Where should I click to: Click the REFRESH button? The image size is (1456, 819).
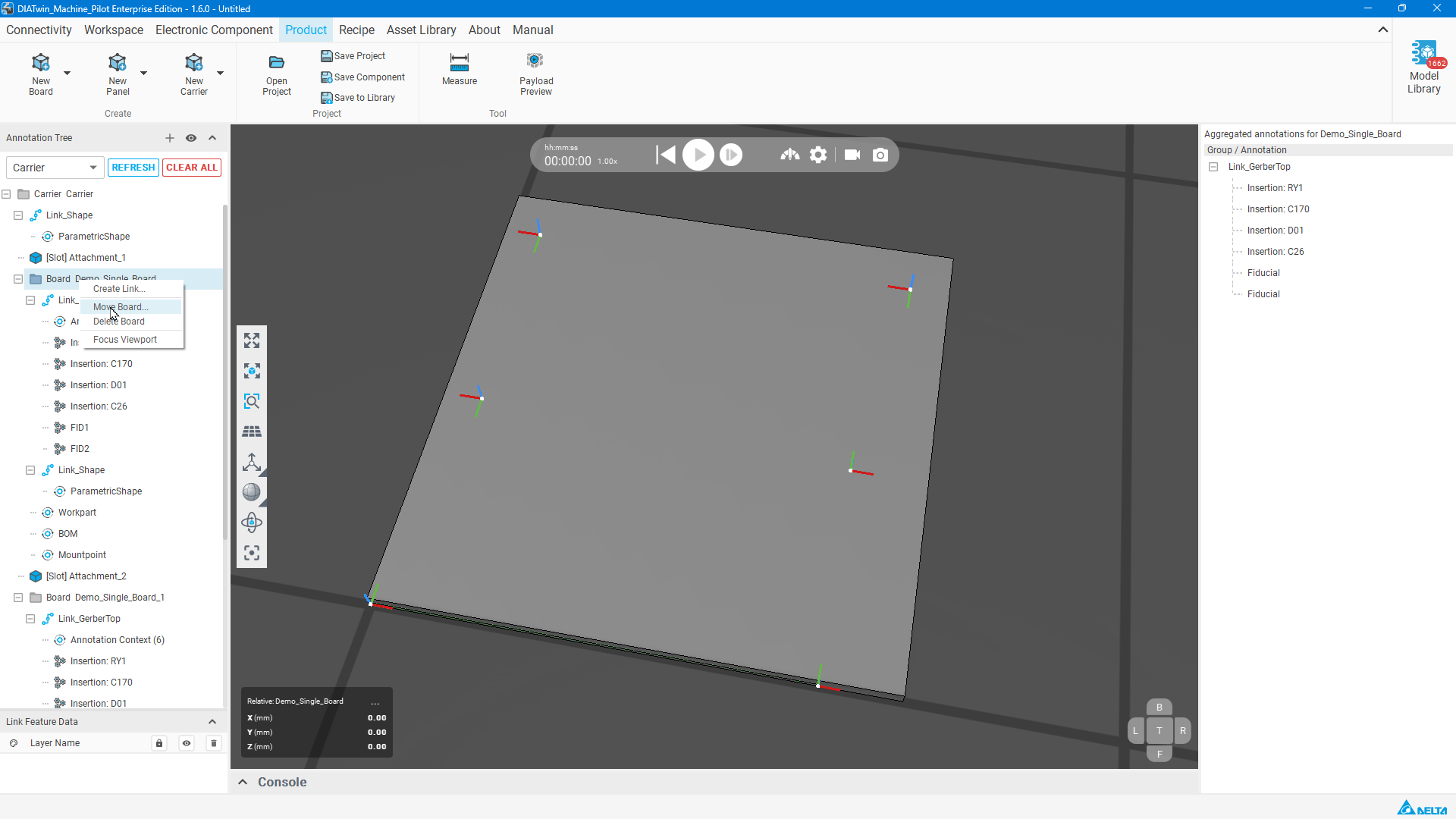(133, 168)
